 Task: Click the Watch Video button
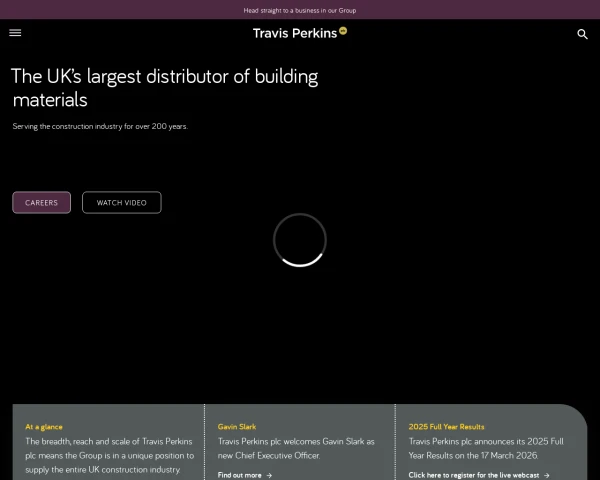tap(122, 202)
